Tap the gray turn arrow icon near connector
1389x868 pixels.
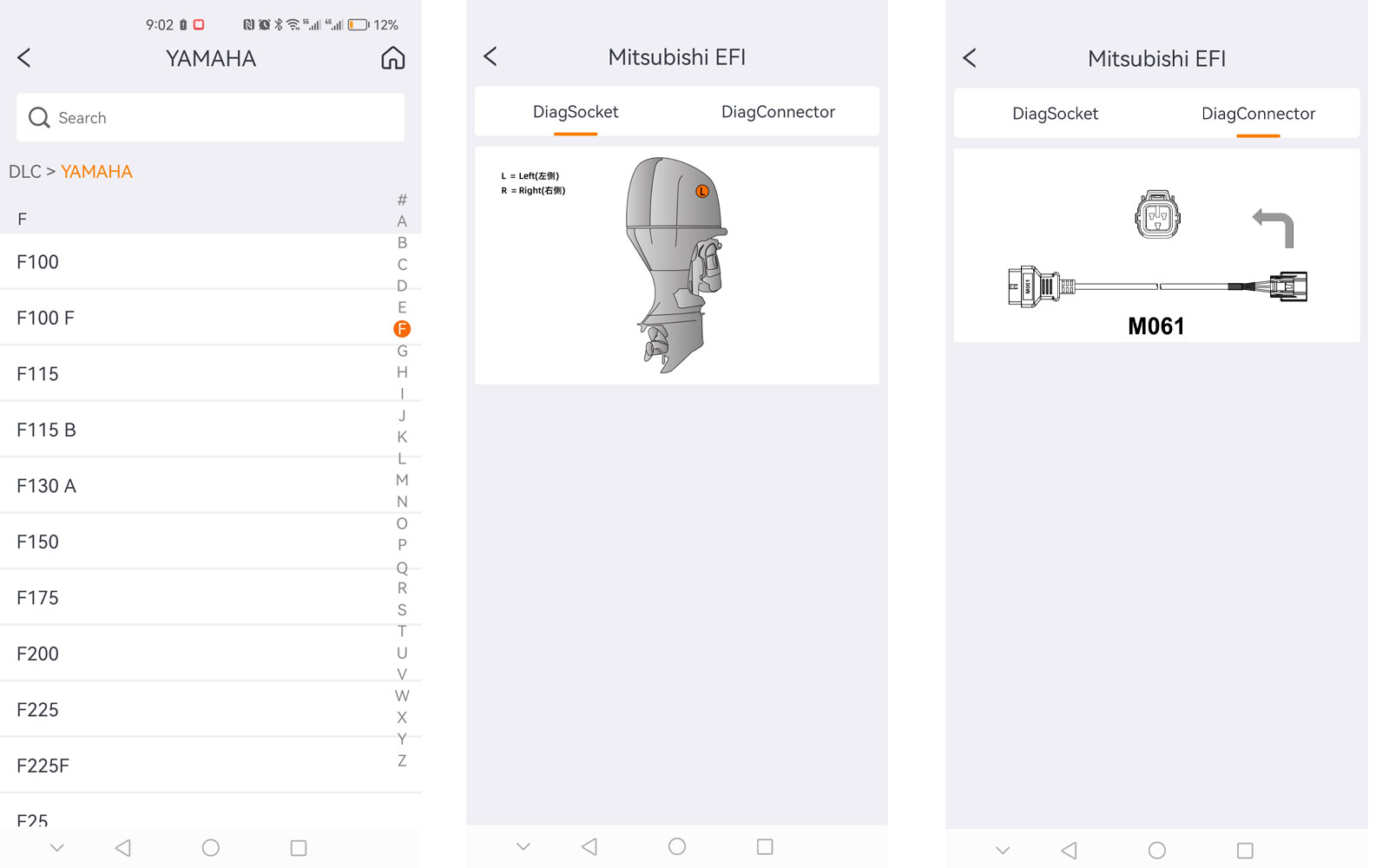tap(1274, 227)
